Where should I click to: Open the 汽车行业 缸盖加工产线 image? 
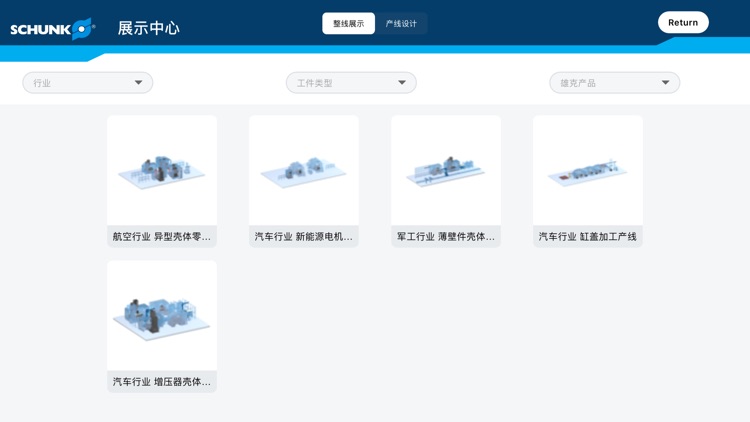[588, 170]
